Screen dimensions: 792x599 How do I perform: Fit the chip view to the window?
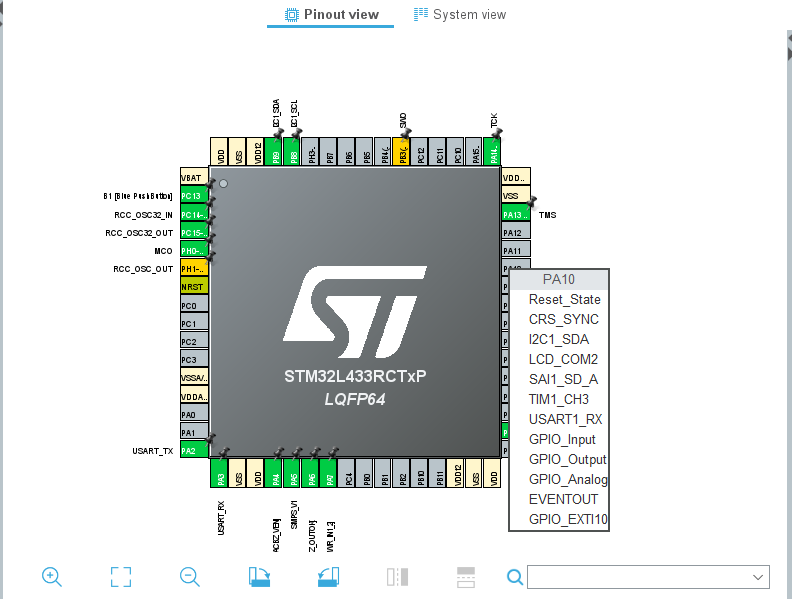coord(121,577)
